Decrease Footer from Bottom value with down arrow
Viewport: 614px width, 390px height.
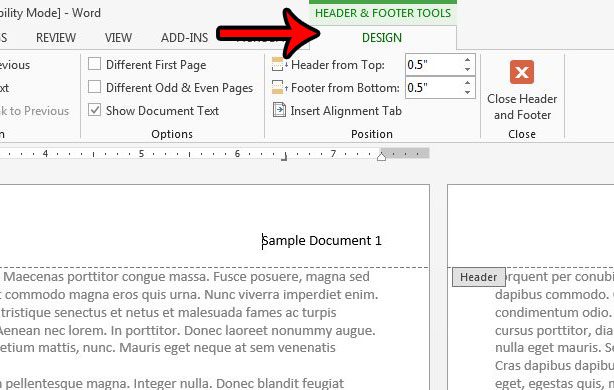468,92
